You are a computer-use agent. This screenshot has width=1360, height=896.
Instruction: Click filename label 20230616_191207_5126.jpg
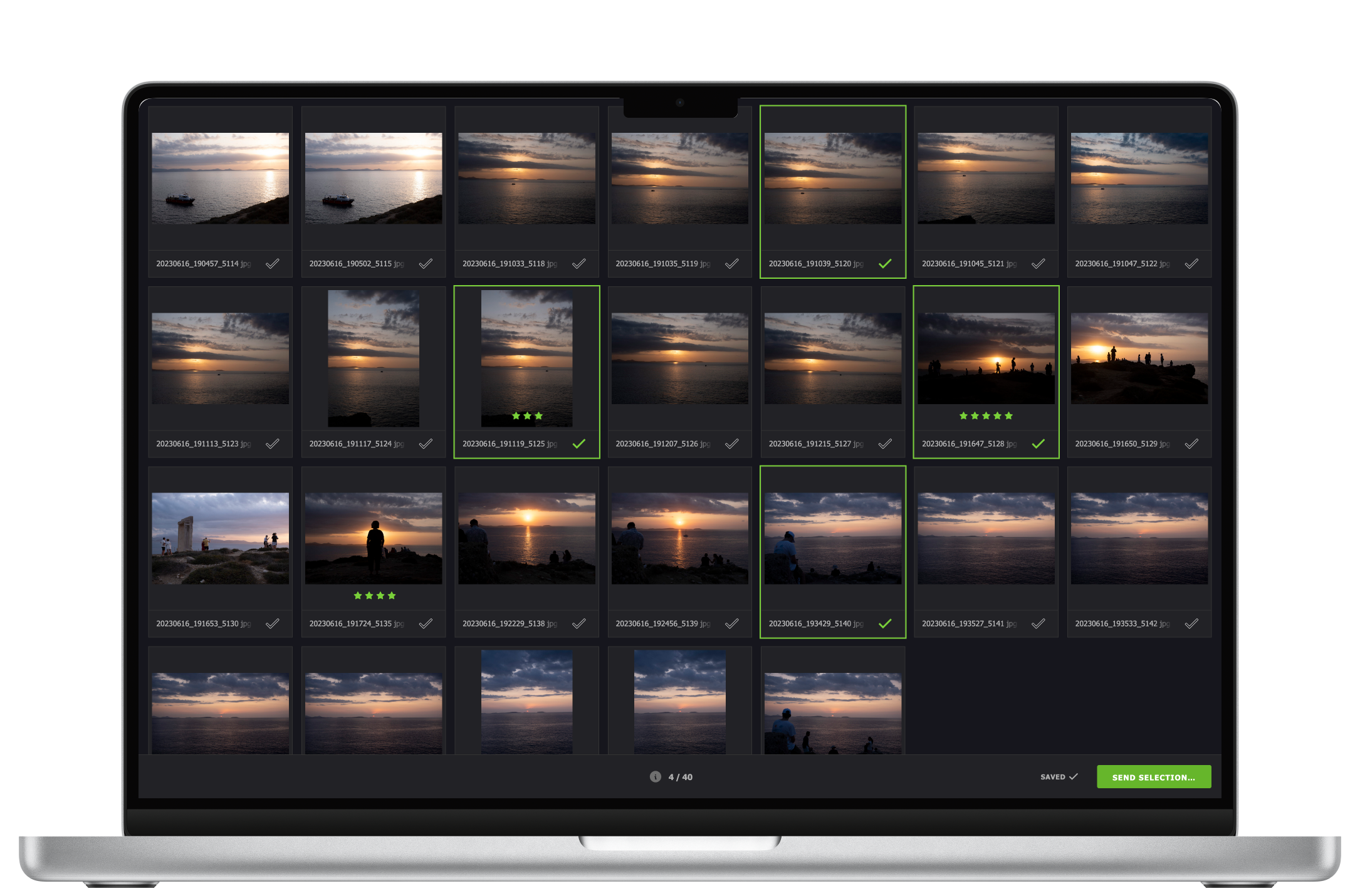pos(662,444)
